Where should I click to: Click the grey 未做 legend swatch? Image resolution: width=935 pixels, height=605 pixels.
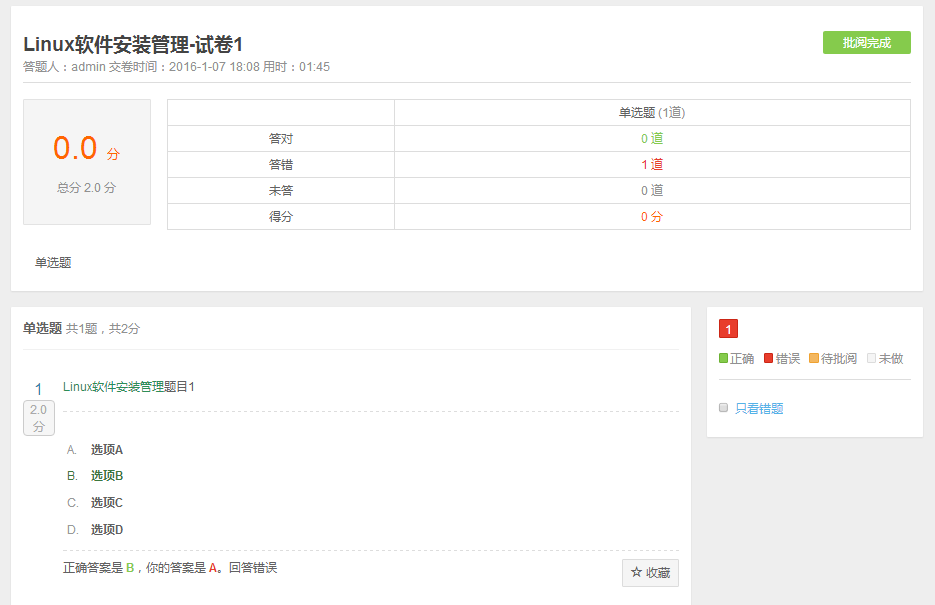tap(871, 358)
